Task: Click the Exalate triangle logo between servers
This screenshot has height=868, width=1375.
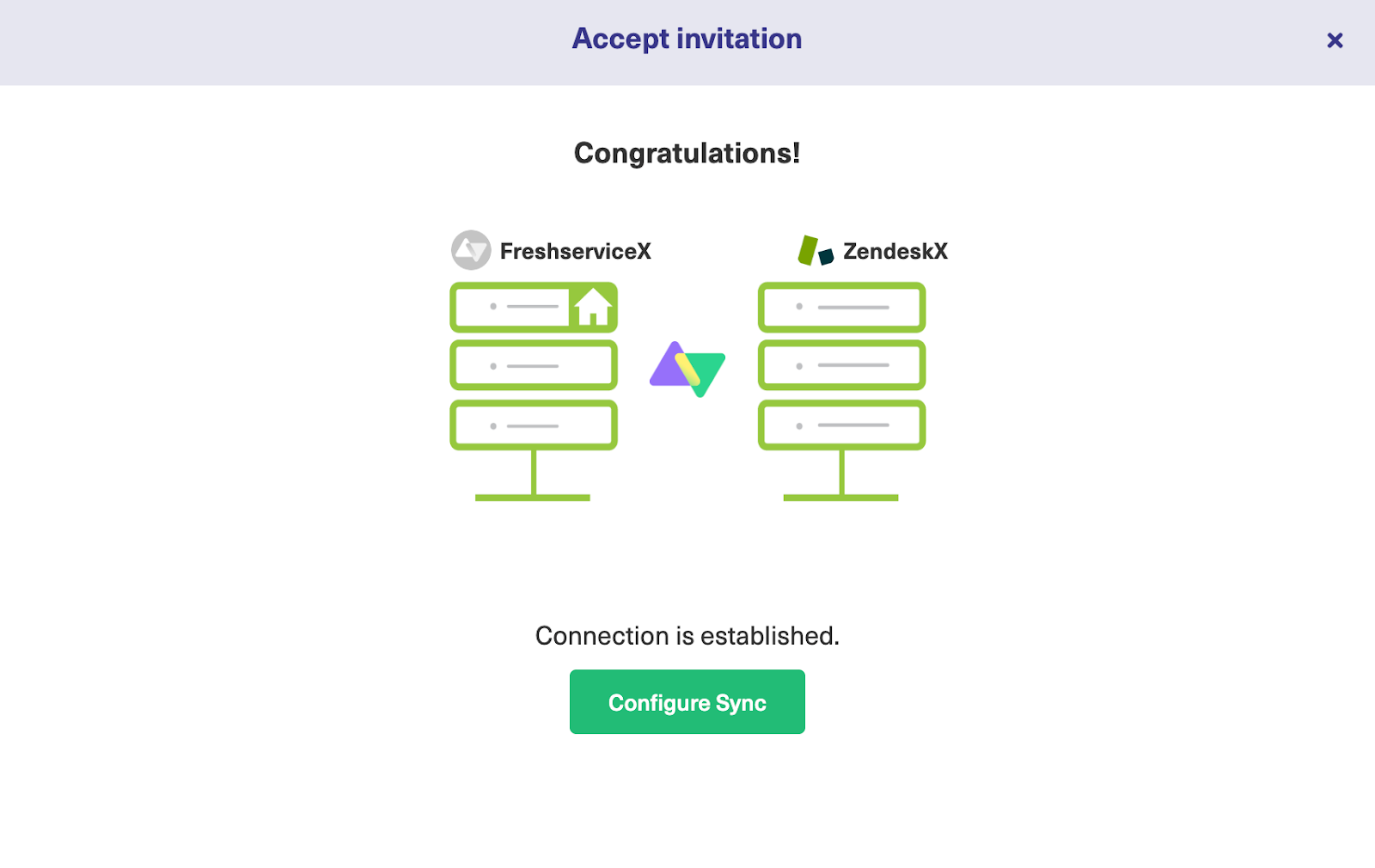Action: [x=687, y=369]
